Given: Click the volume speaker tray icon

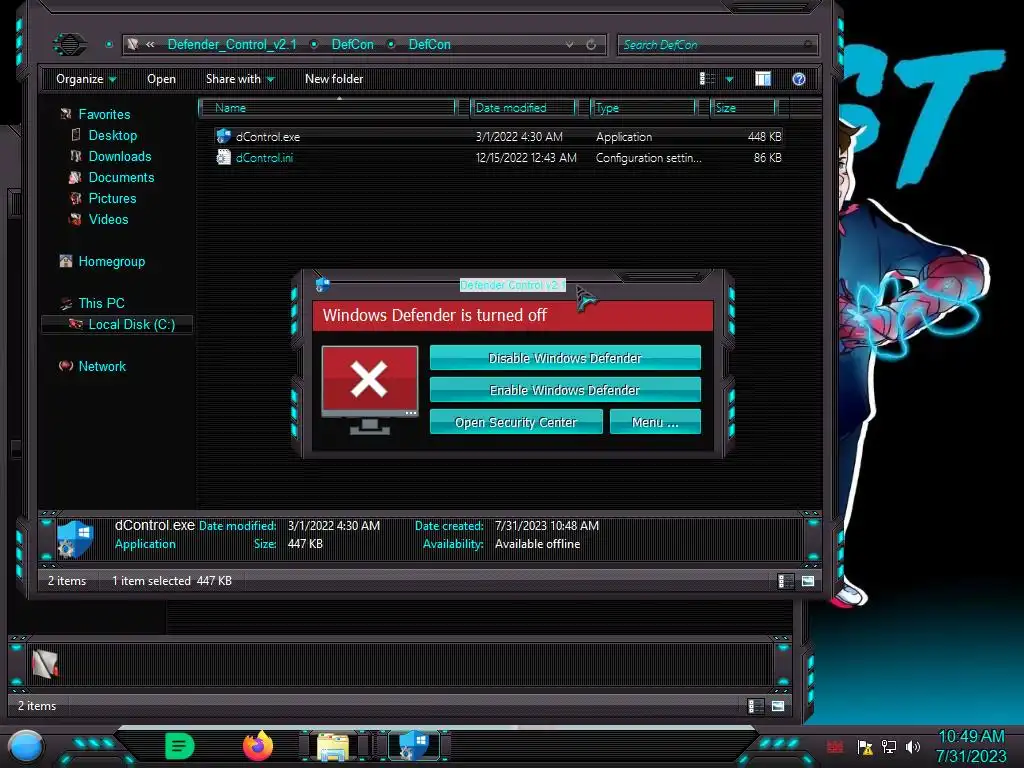Looking at the screenshot, I should pyautogui.click(x=913, y=746).
